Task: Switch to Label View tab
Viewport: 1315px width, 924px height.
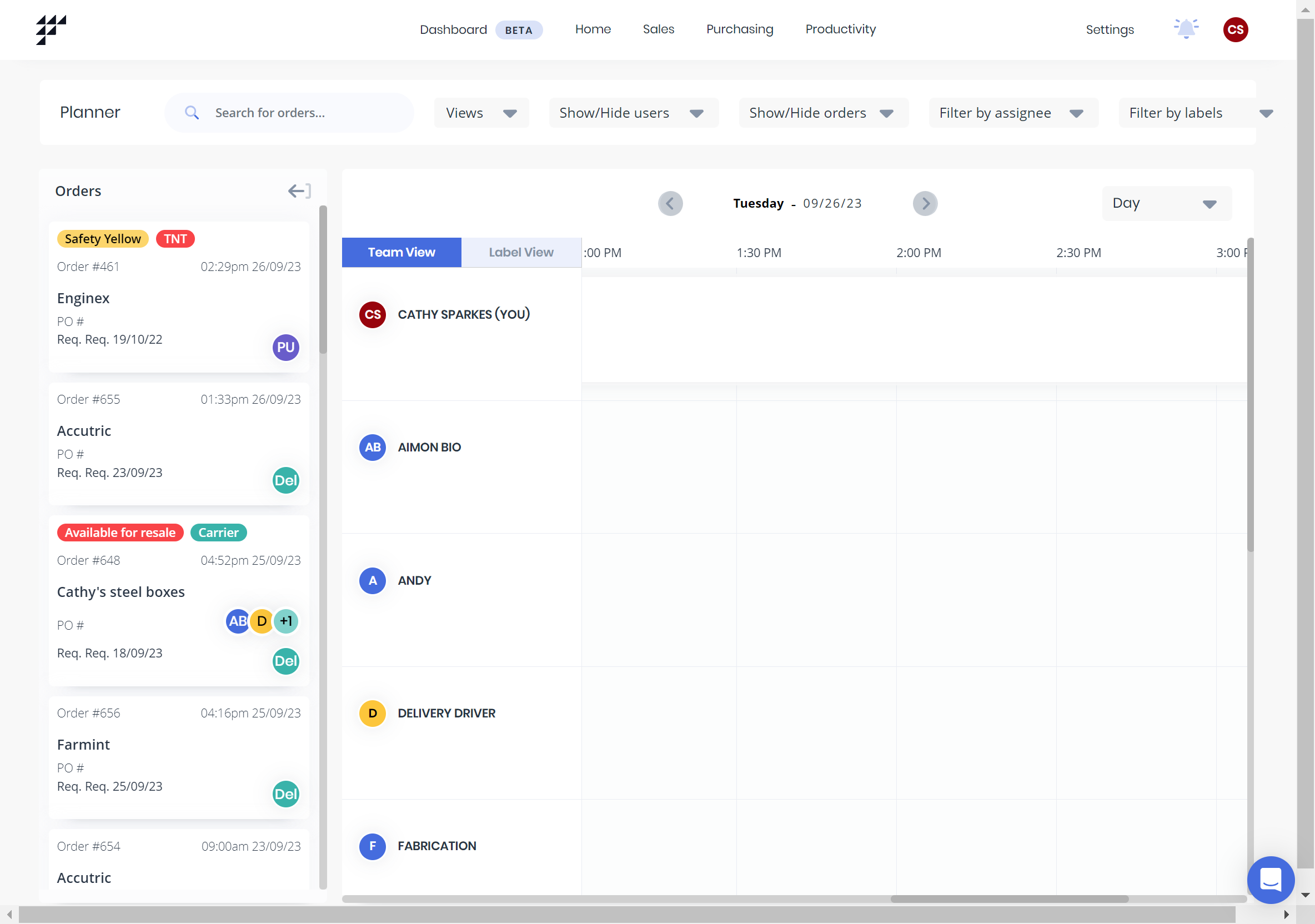Action: pos(521,252)
